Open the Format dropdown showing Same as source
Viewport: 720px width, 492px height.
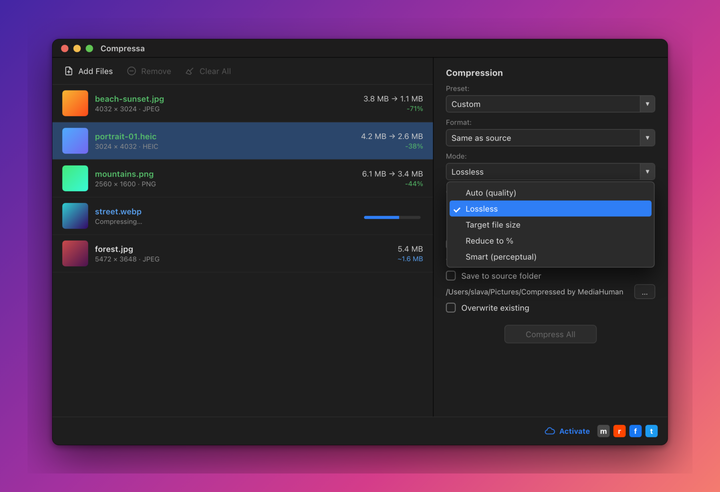(x=550, y=138)
